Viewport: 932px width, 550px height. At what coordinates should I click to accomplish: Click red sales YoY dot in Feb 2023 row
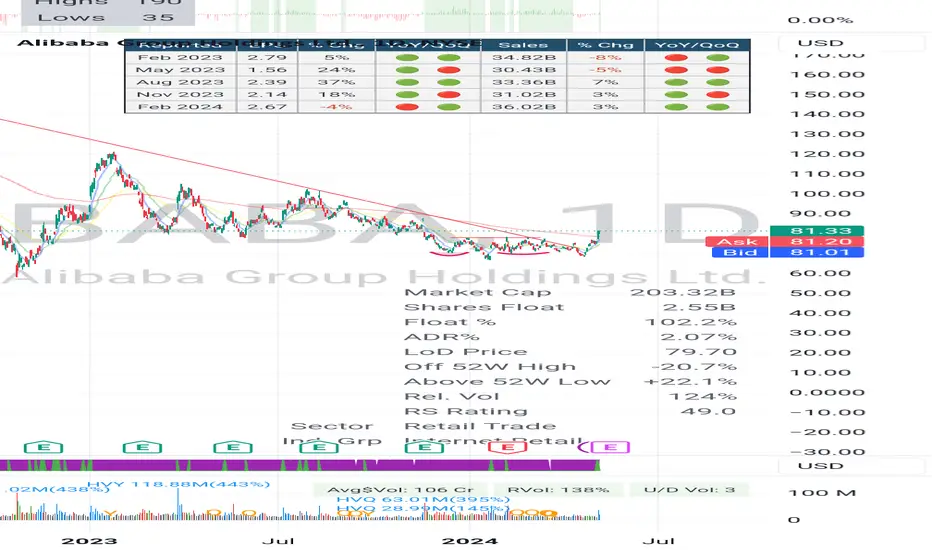[x=676, y=58]
